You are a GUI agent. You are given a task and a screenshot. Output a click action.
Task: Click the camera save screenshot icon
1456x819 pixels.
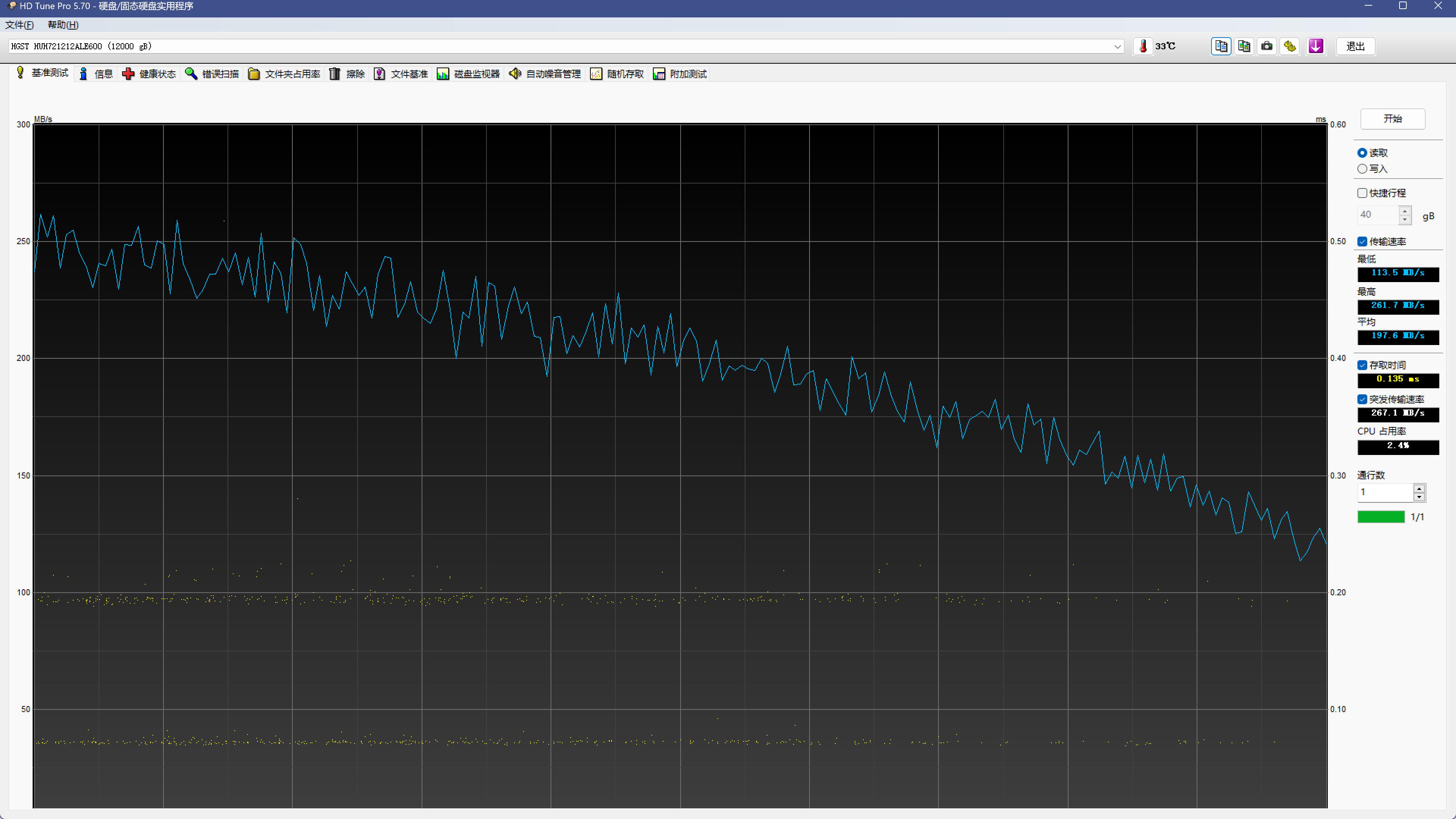tap(1267, 46)
